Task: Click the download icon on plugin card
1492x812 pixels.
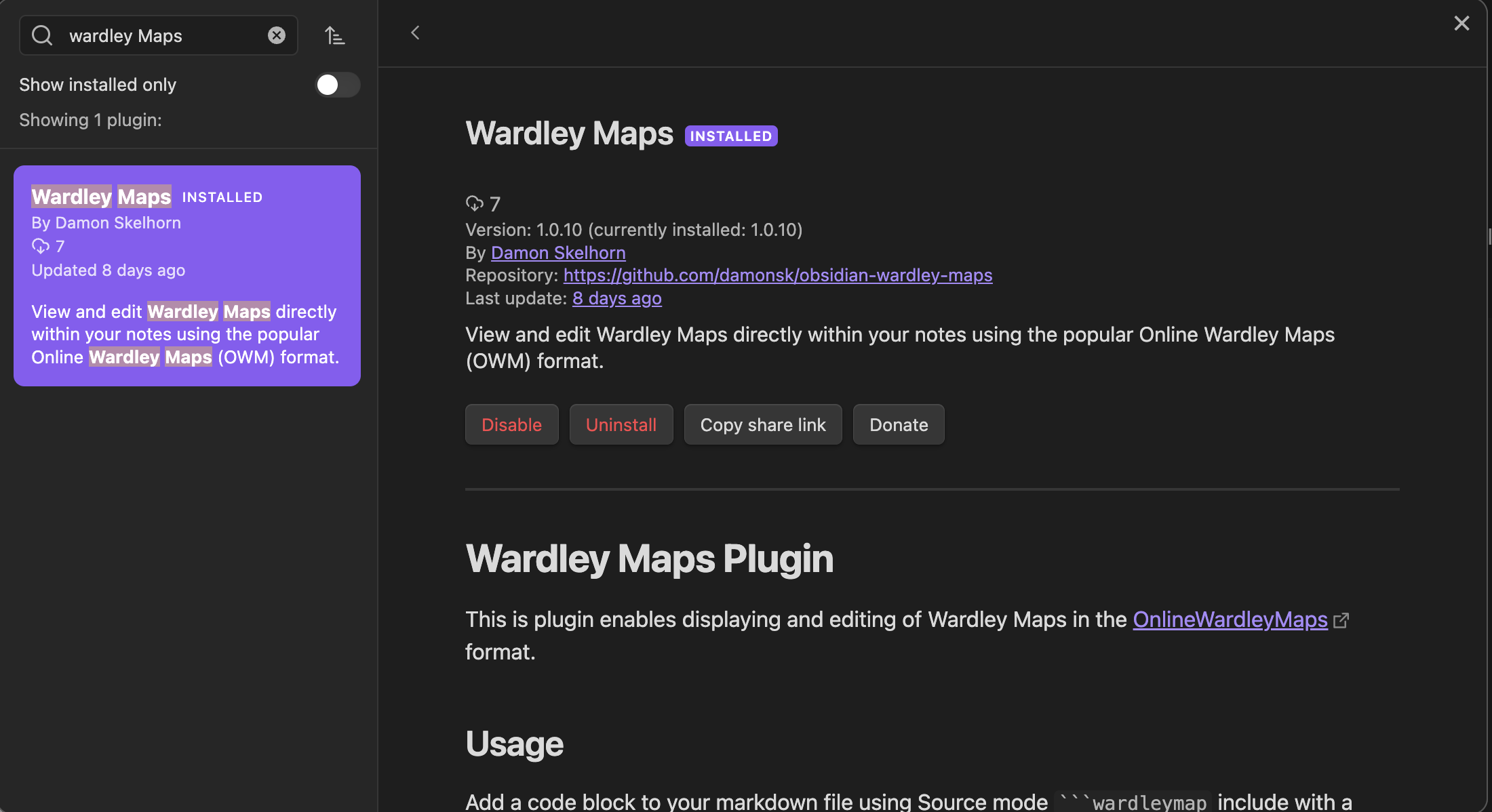Action: (41, 246)
